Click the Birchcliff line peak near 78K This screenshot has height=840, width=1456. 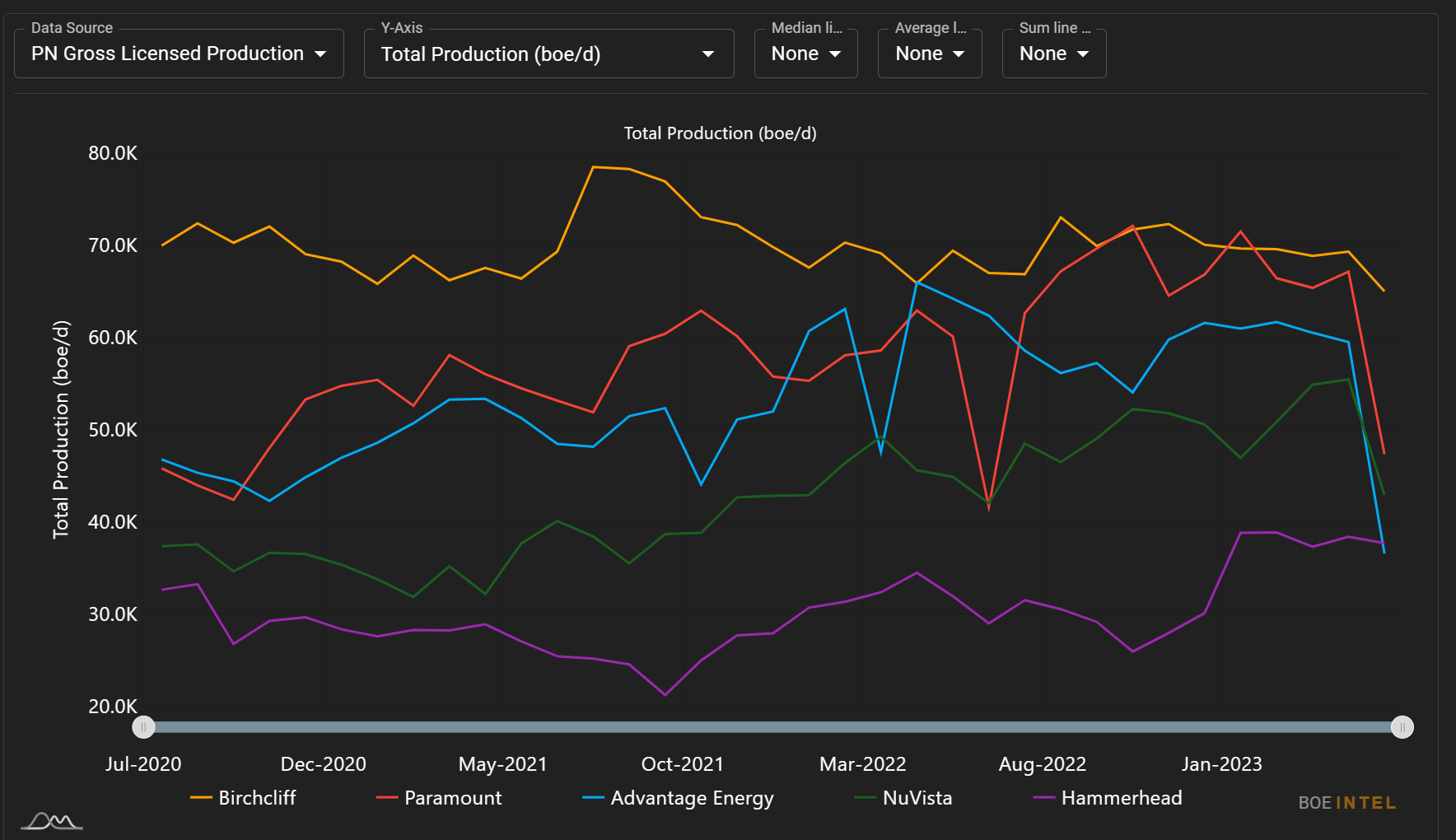click(x=594, y=167)
